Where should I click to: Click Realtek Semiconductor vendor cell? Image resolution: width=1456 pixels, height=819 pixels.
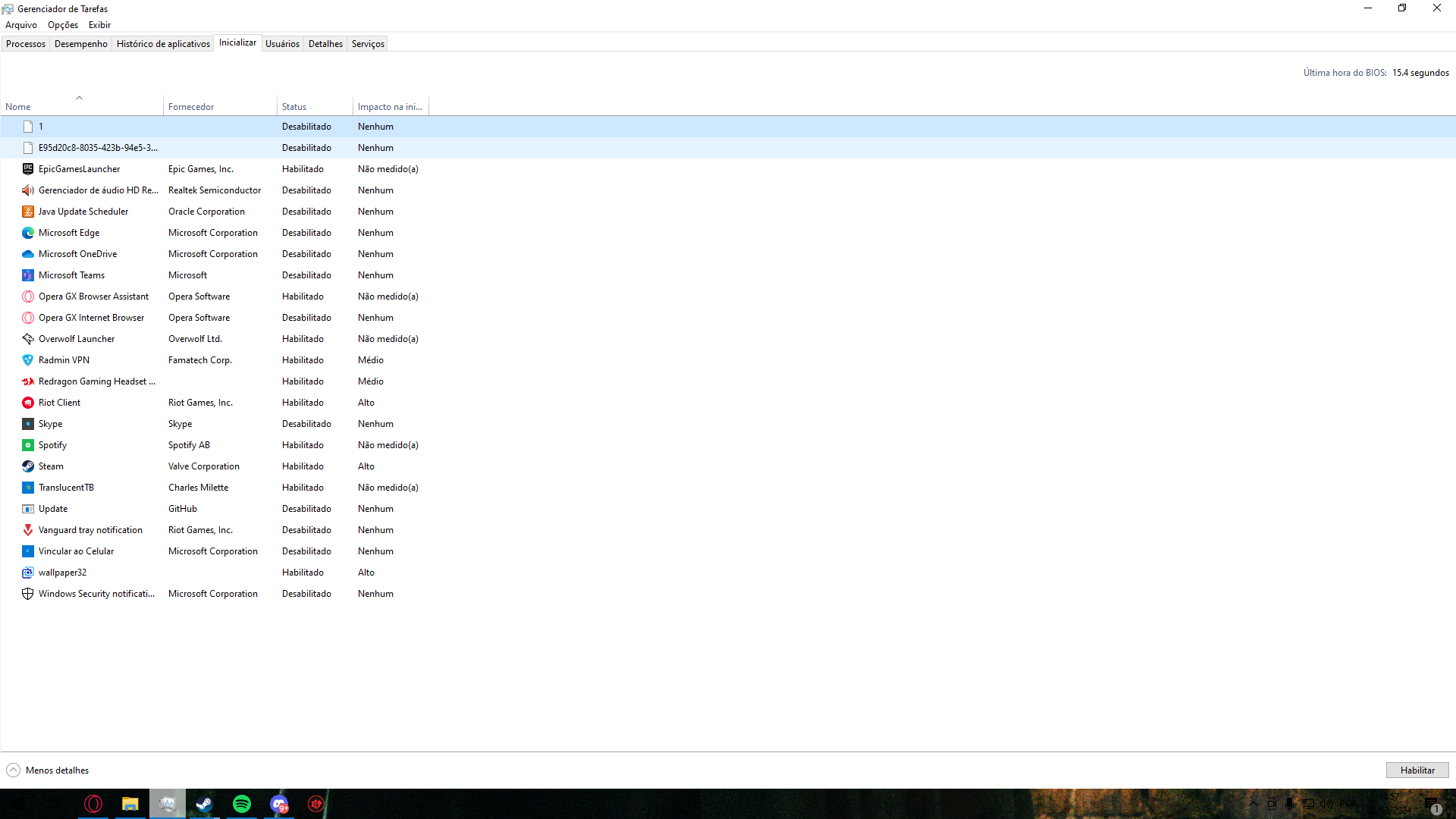(215, 190)
